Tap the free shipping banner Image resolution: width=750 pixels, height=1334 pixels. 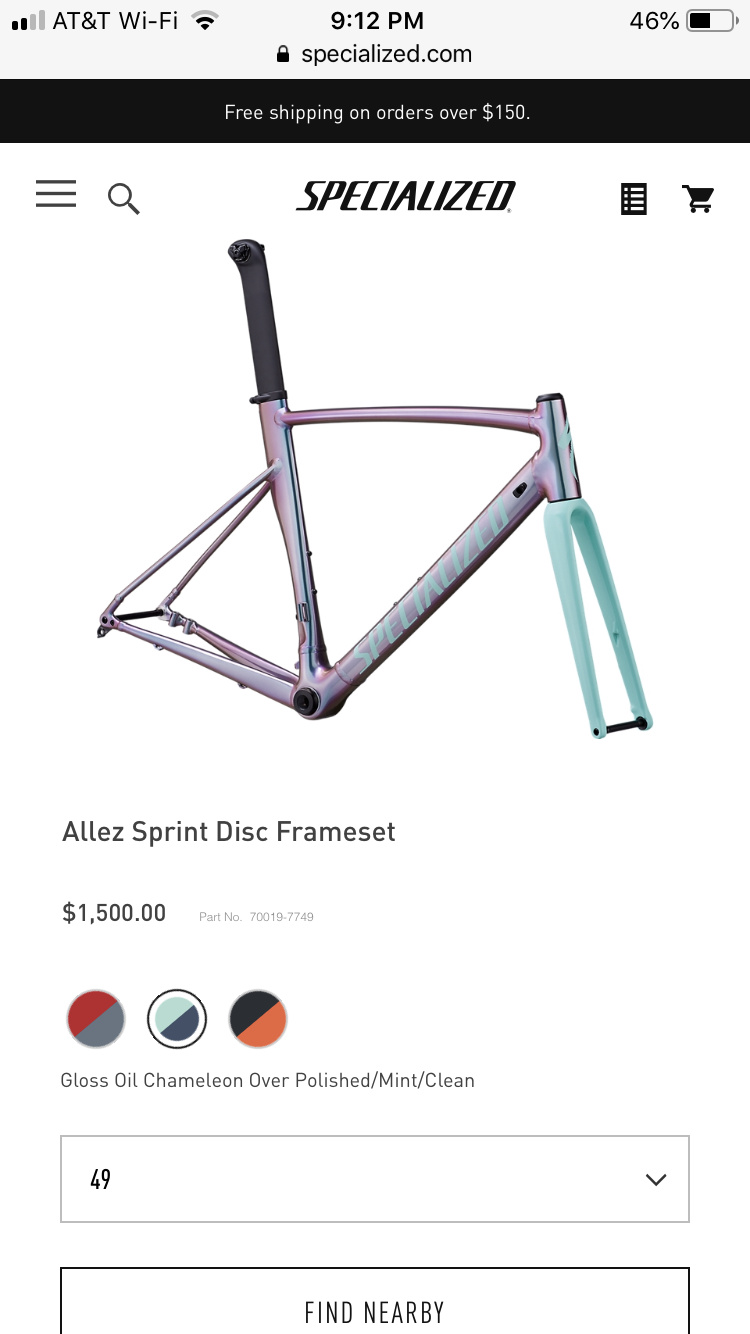tap(375, 112)
